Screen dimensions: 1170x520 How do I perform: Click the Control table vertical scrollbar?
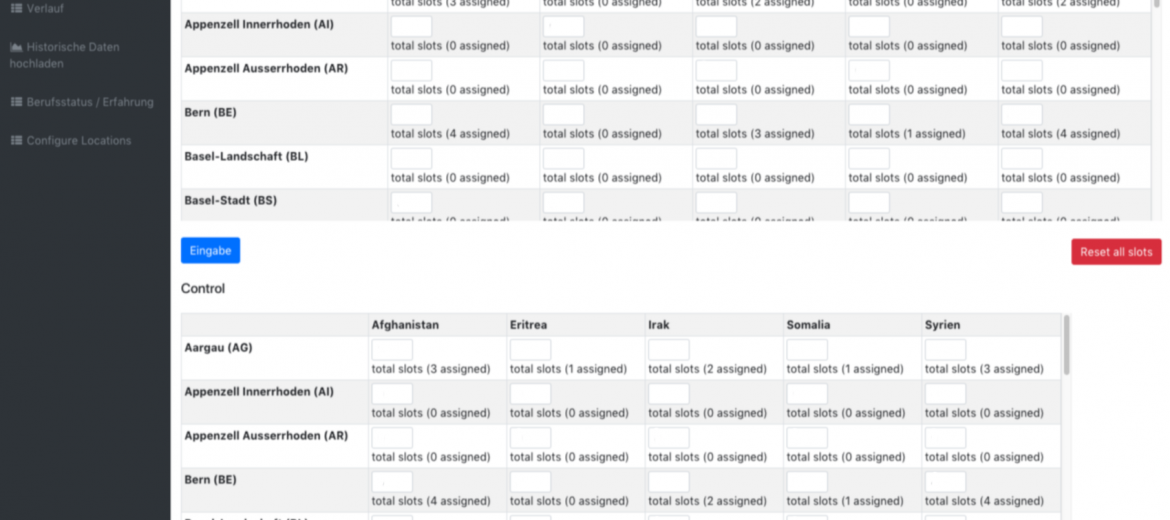pyautogui.click(x=1067, y=345)
